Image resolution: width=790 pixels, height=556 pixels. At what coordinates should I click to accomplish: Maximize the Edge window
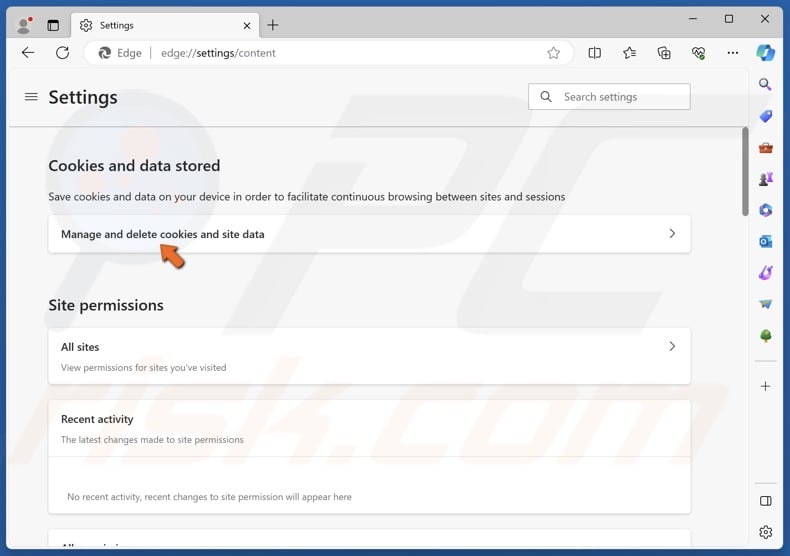[729, 19]
